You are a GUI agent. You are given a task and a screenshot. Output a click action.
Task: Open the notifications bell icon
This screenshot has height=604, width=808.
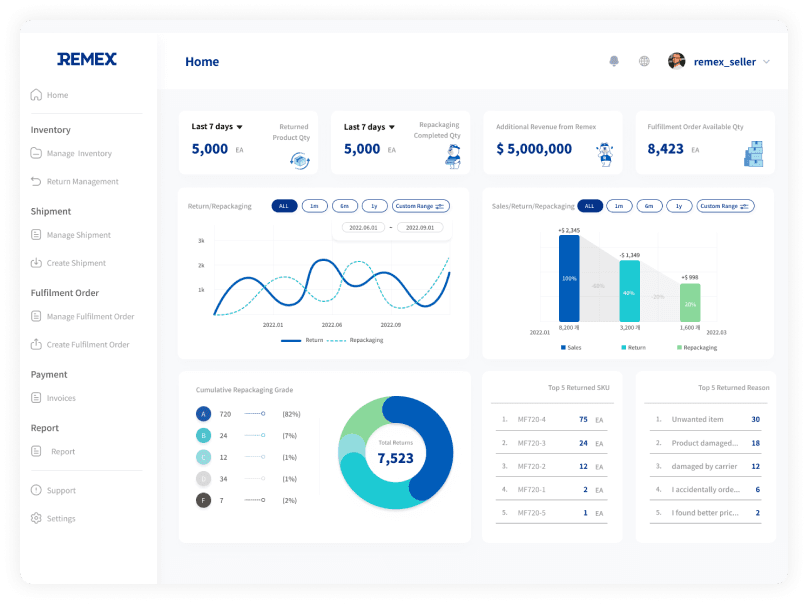[614, 61]
